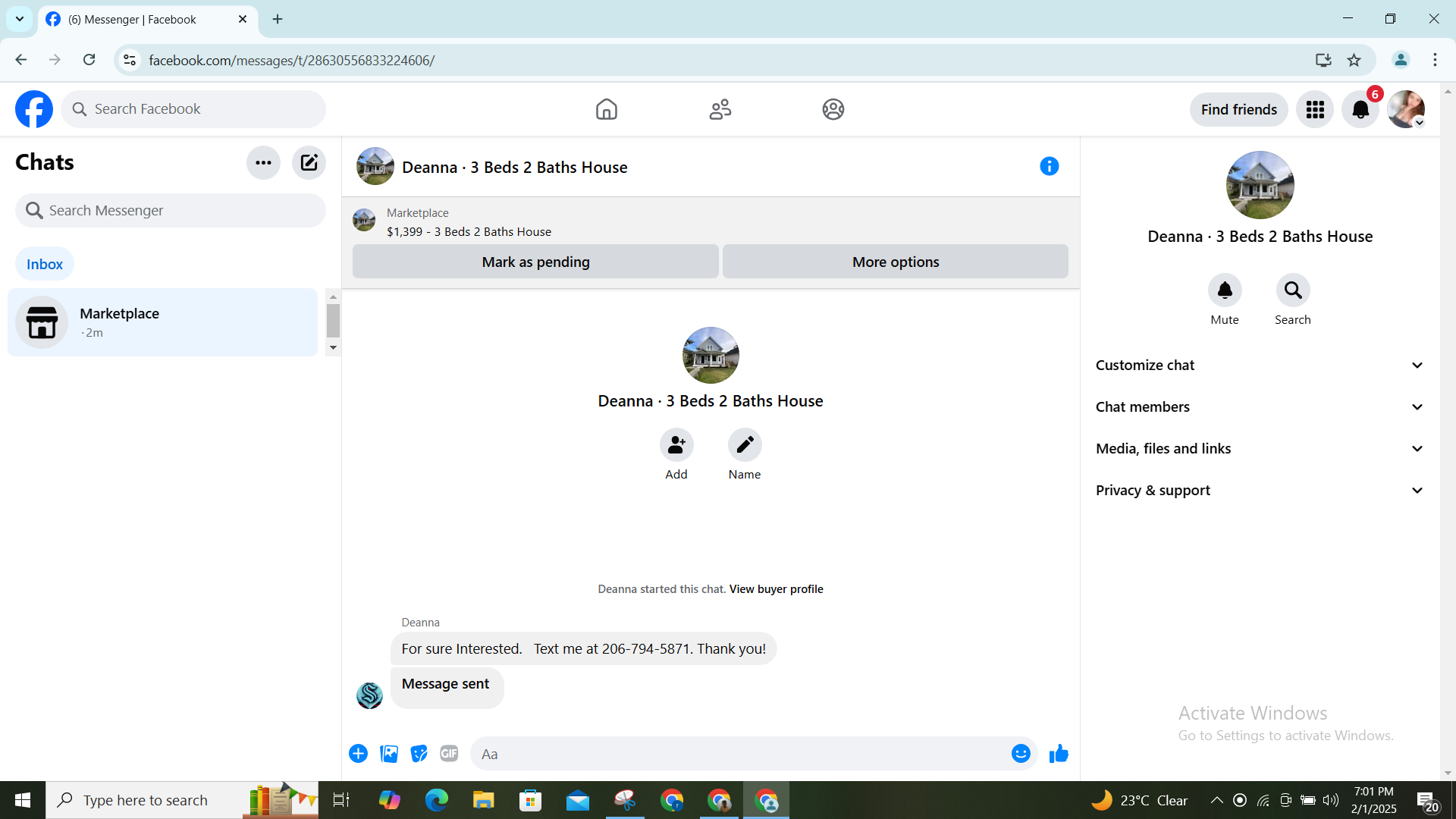This screenshot has height=819, width=1456.
Task: Toggle the conversation information panel
Action: coord(1049,167)
